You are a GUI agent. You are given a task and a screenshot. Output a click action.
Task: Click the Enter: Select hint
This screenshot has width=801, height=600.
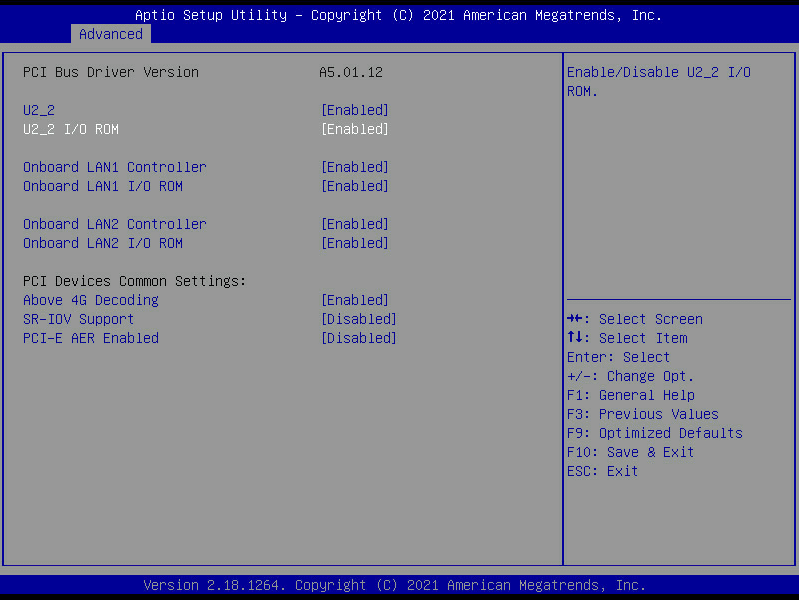tap(619, 357)
